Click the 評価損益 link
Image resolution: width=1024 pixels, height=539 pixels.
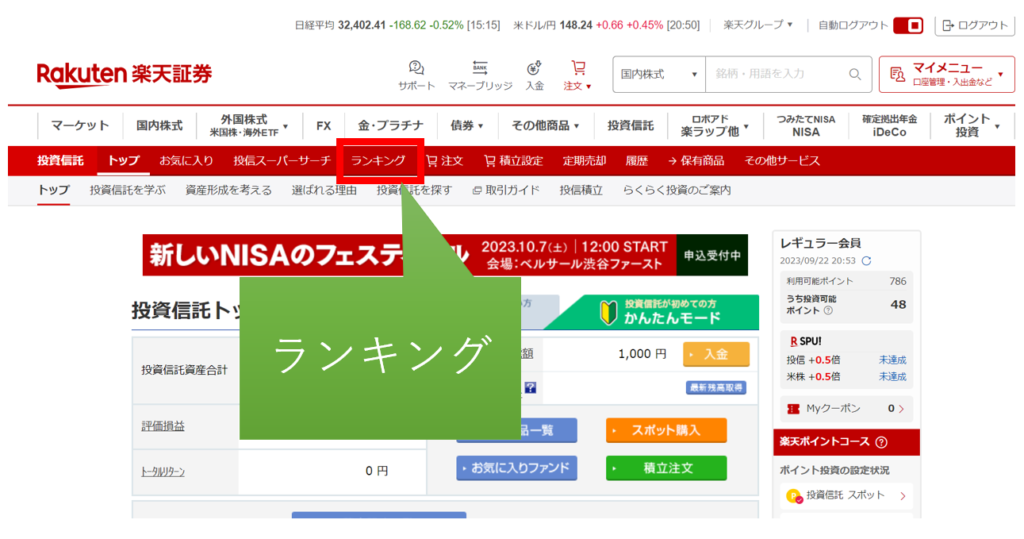(163, 426)
